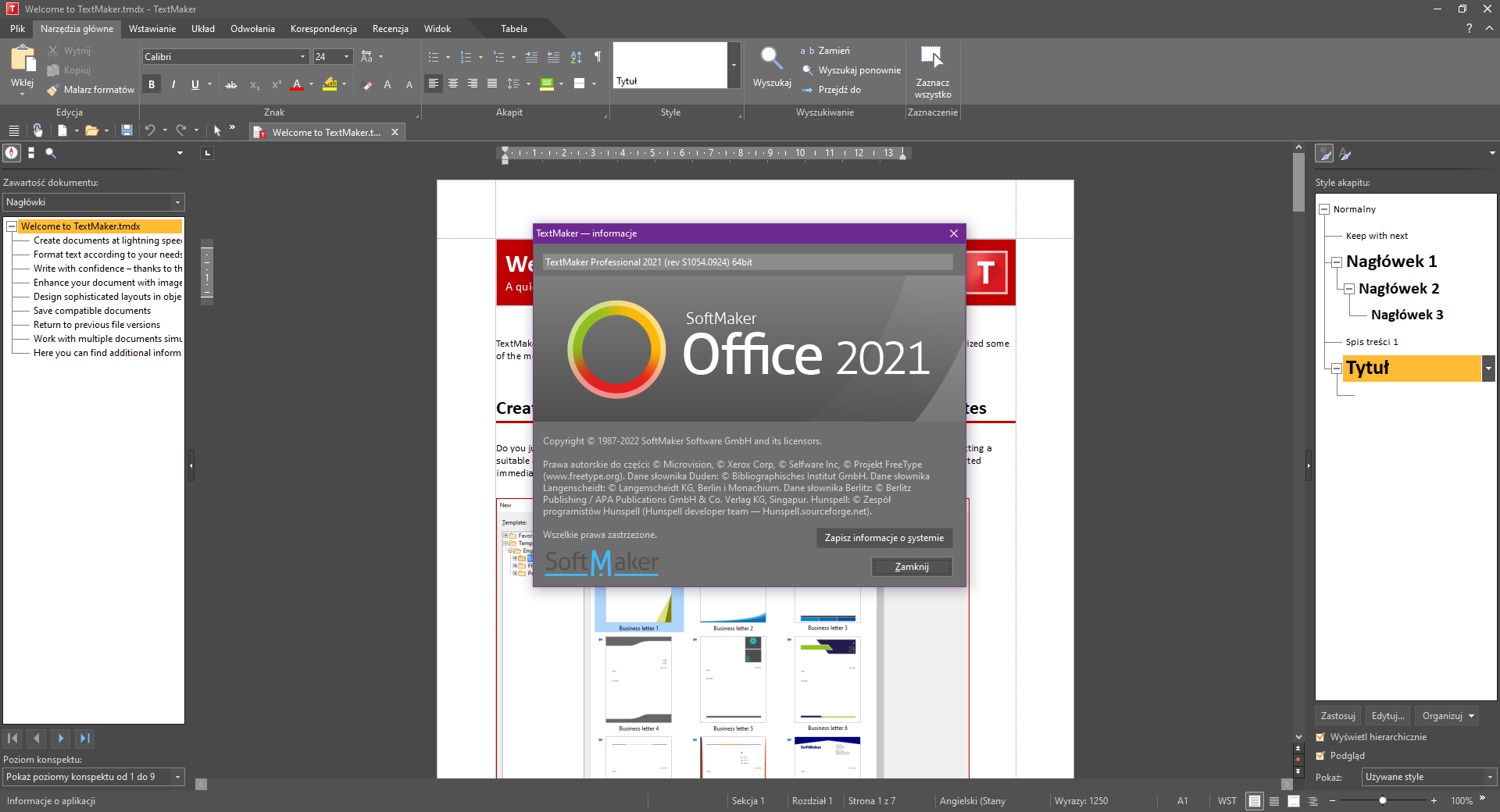The height and width of the screenshot is (812, 1500).
Task: Open the font size 24 dropdown
Action: coord(347,57)
